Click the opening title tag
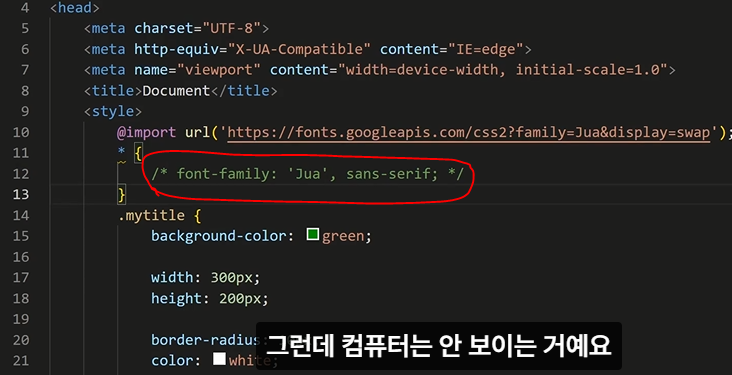This screenshot has height=375, width=732. [x=113, y=91]
